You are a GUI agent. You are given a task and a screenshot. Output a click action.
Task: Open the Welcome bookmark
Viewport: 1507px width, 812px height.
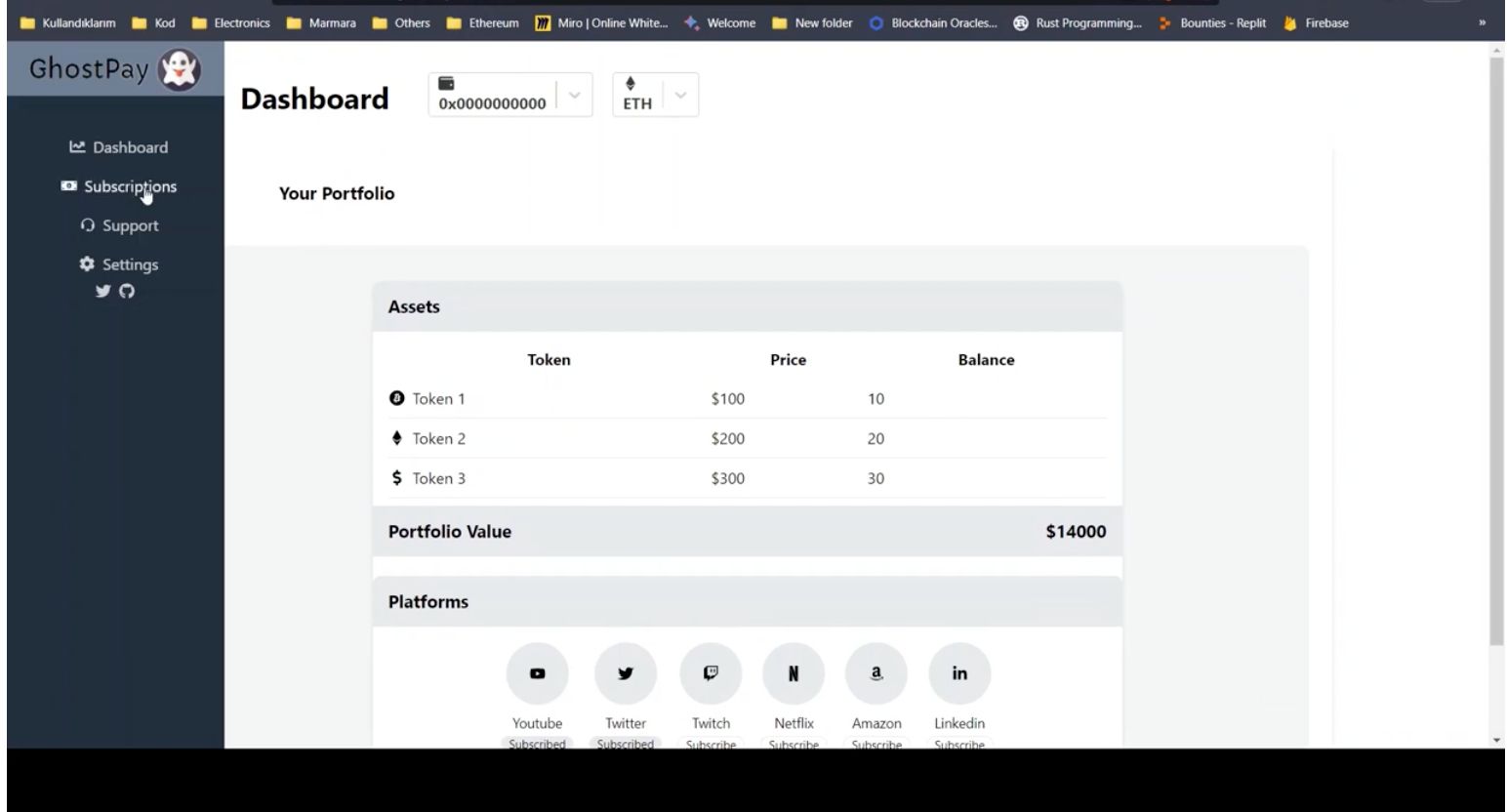coord(719,23)
